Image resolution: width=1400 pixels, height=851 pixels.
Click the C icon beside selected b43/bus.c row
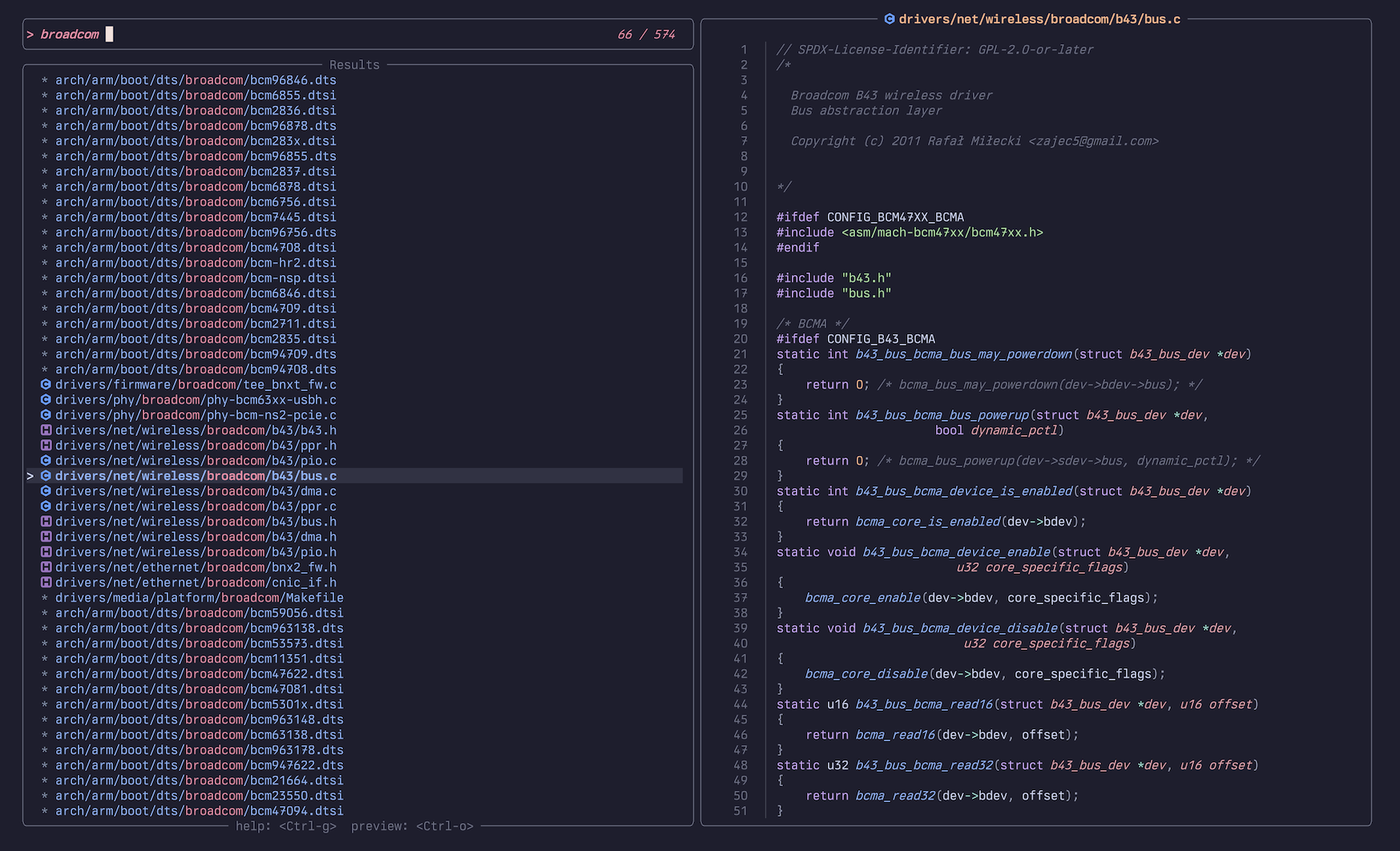pyautogui.click(x=46, y=476)
